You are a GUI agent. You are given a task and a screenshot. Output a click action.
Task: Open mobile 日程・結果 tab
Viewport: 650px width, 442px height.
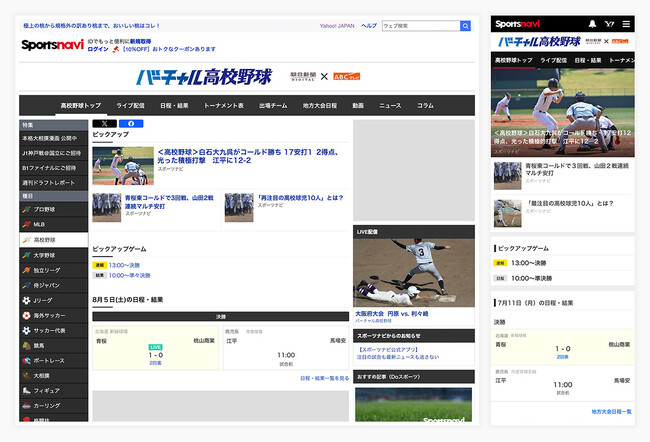click(588, 61)
